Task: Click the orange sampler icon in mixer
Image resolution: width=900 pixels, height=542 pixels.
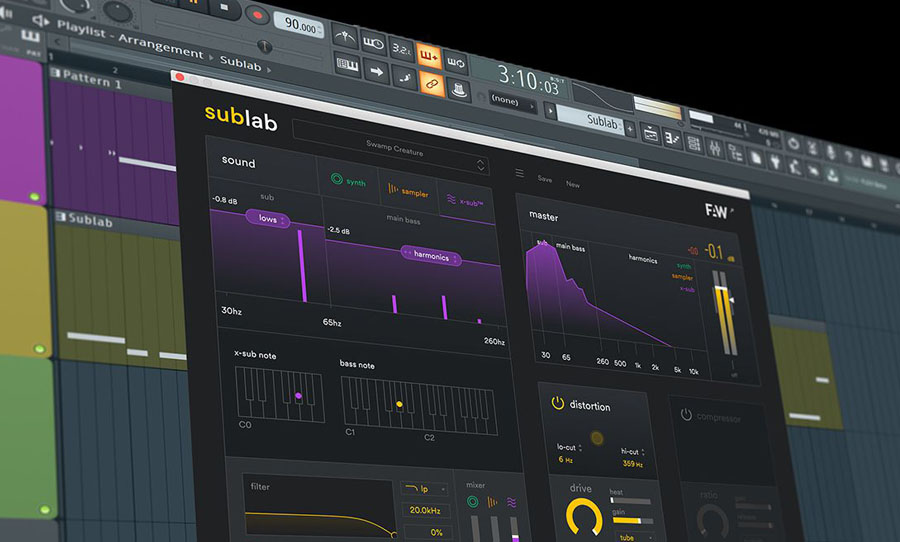Action: pyautogui.click(x=492, y=502)
